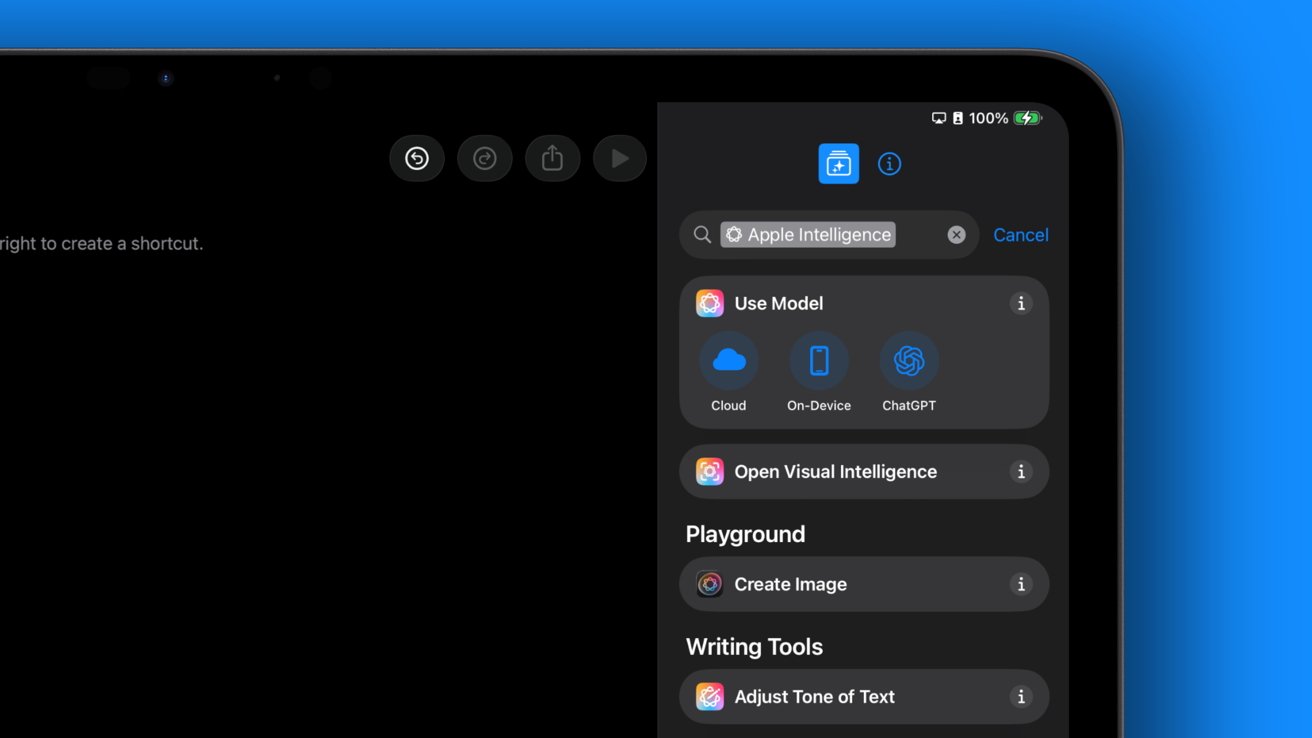Tap the battery status icon
The height and width of the screenshot is (738, 1312).
[1028, 118]
